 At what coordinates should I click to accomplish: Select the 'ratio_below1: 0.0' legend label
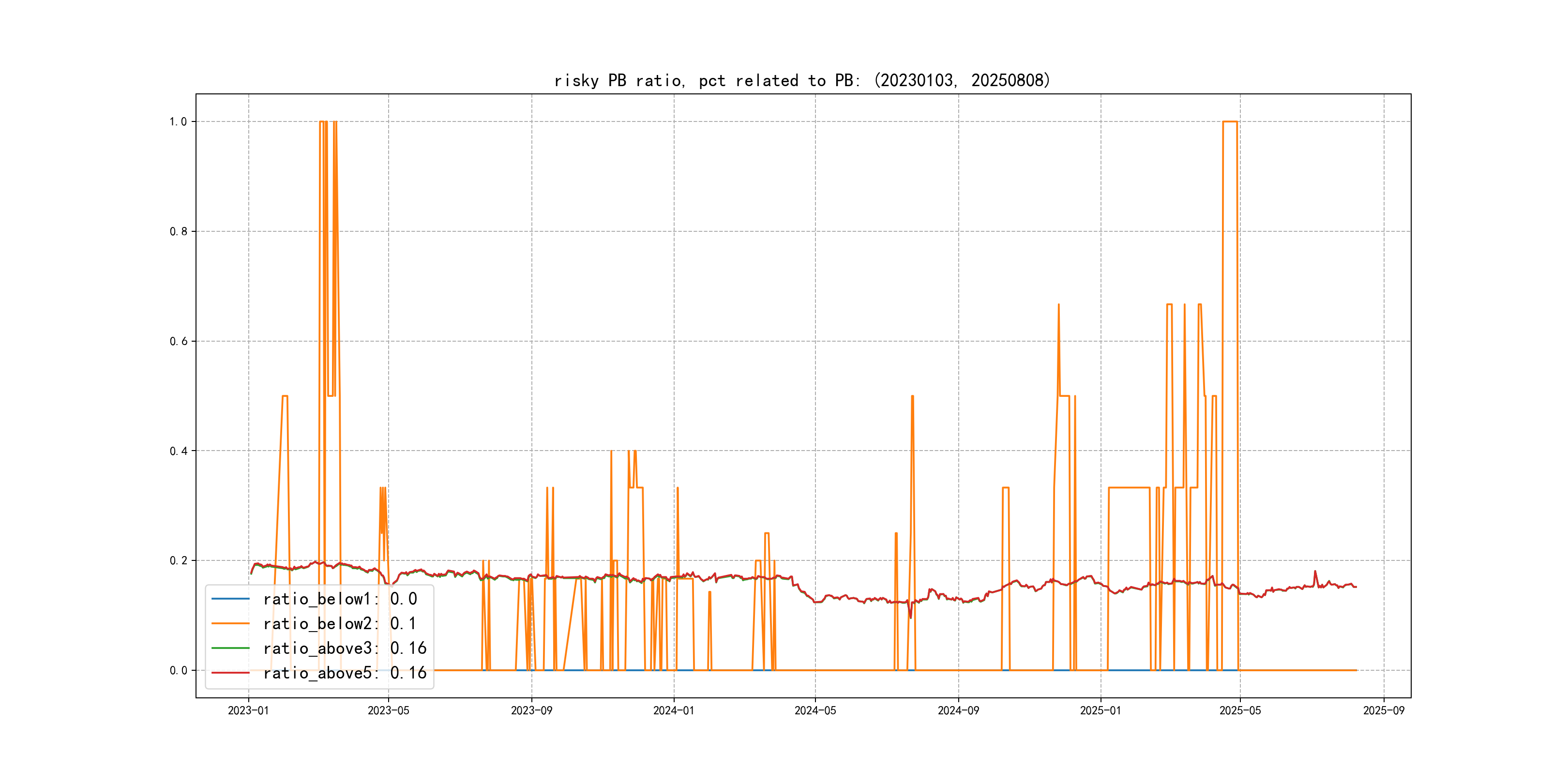tap(340, 599)
